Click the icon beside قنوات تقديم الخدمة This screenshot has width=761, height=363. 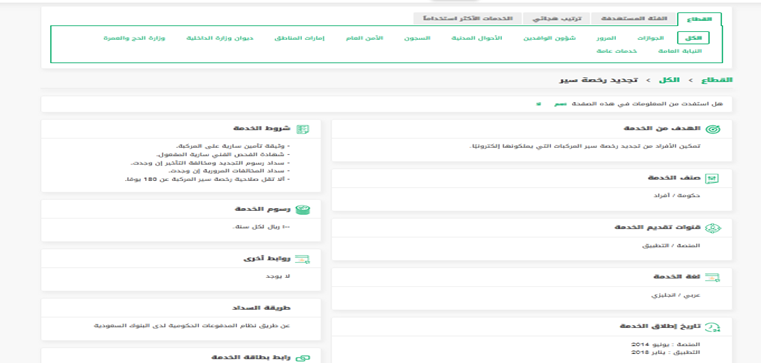(x=712, y=228)
